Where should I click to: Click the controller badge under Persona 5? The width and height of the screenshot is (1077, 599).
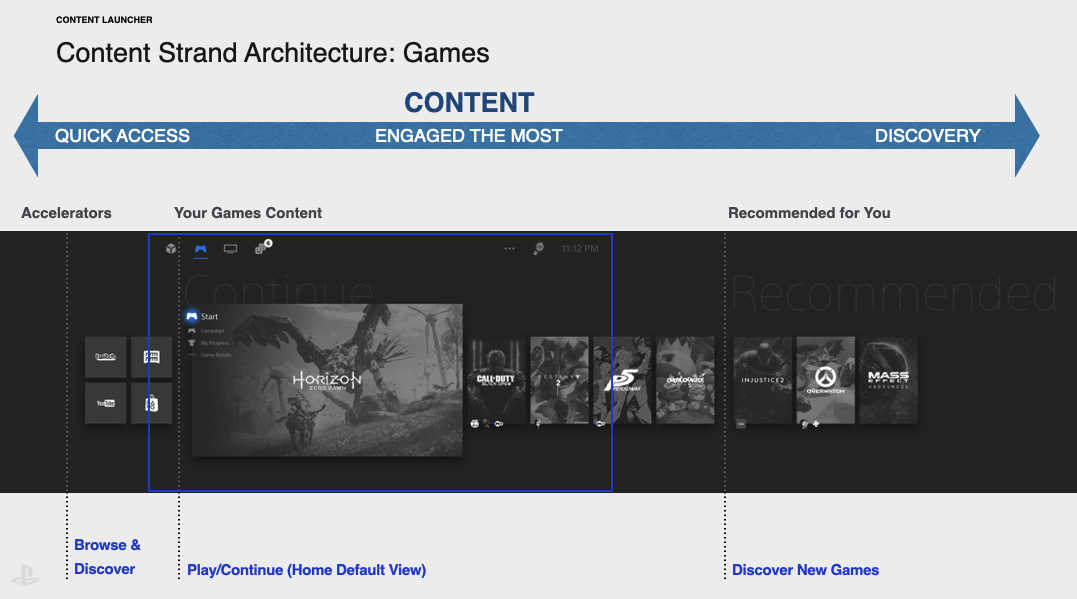coord(600,424)
